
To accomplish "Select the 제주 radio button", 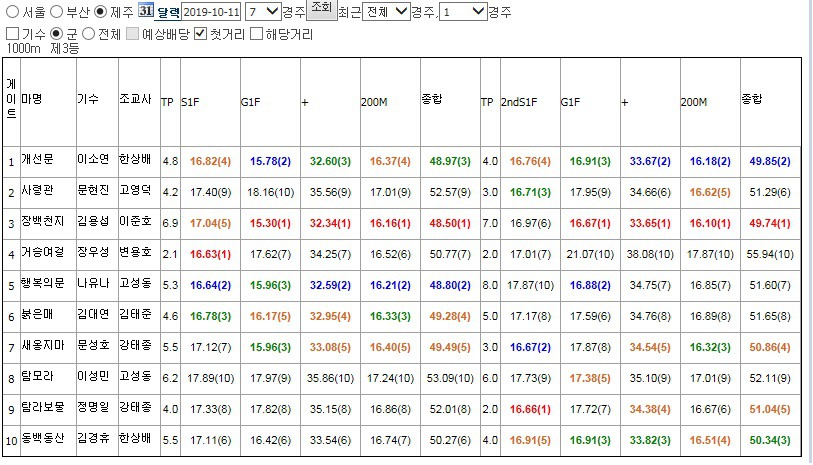I will pyautogui.click(x=100, y=11).
